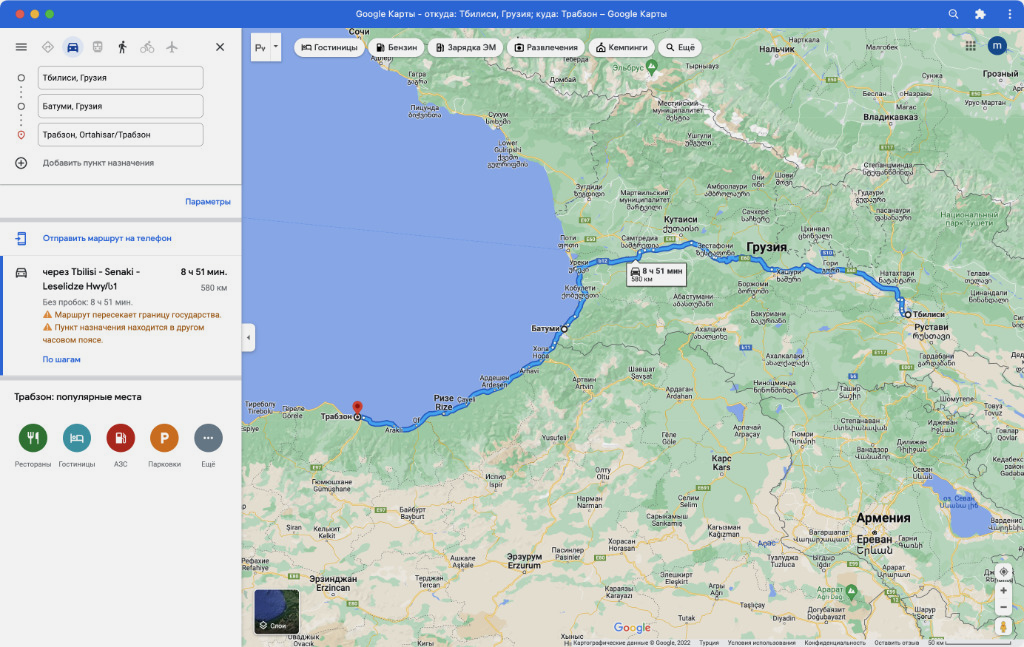Click the extensions puzzle icon

click(980, 14)
